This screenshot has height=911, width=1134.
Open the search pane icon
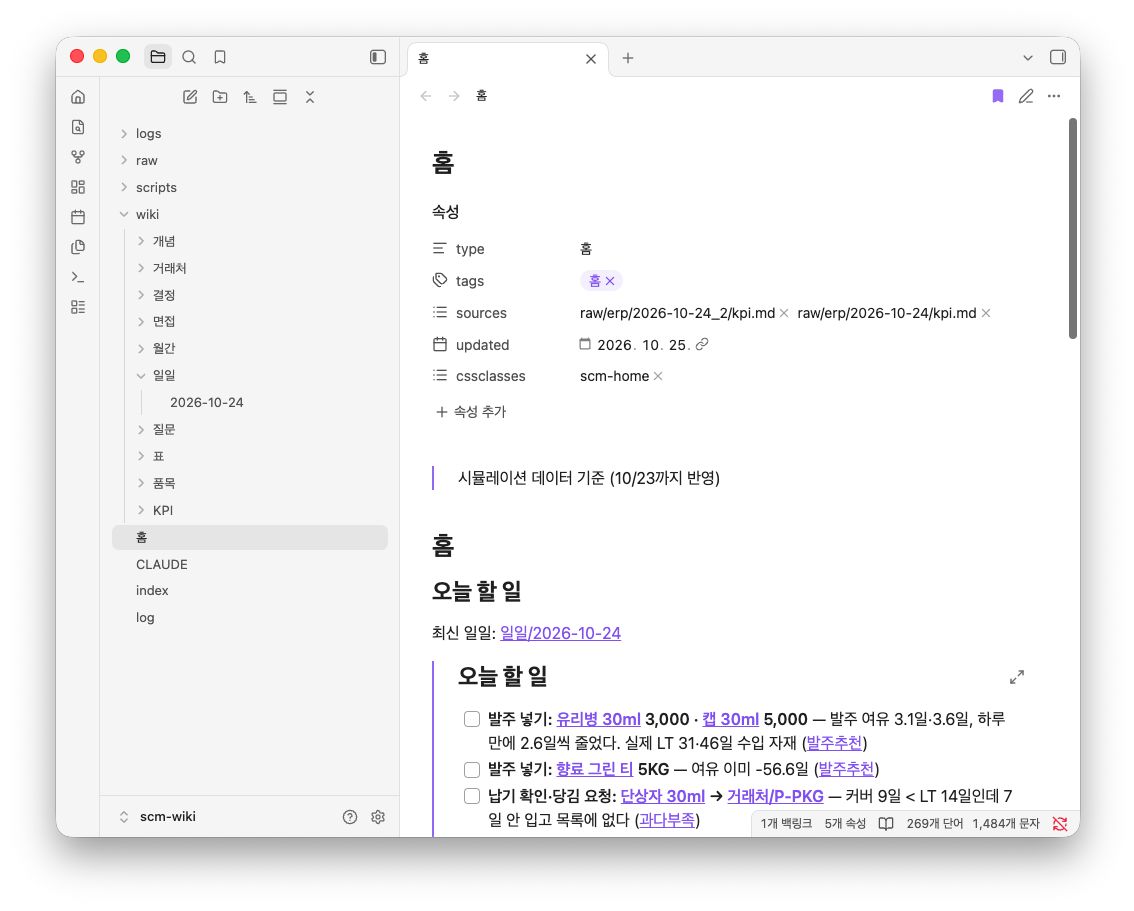pyautogui.click(x=189, y=57)
